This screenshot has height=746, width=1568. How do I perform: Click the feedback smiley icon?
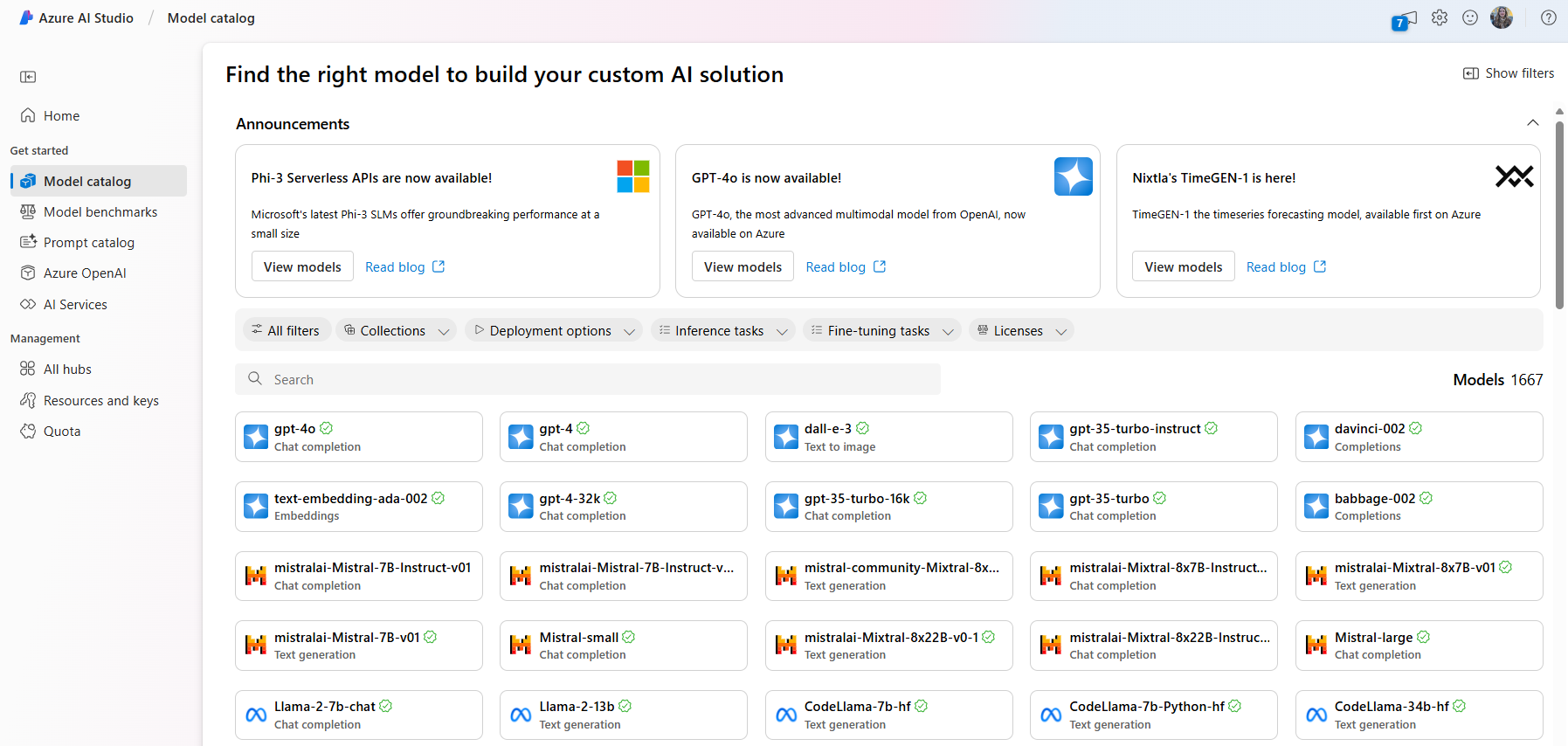(1470, 18)
